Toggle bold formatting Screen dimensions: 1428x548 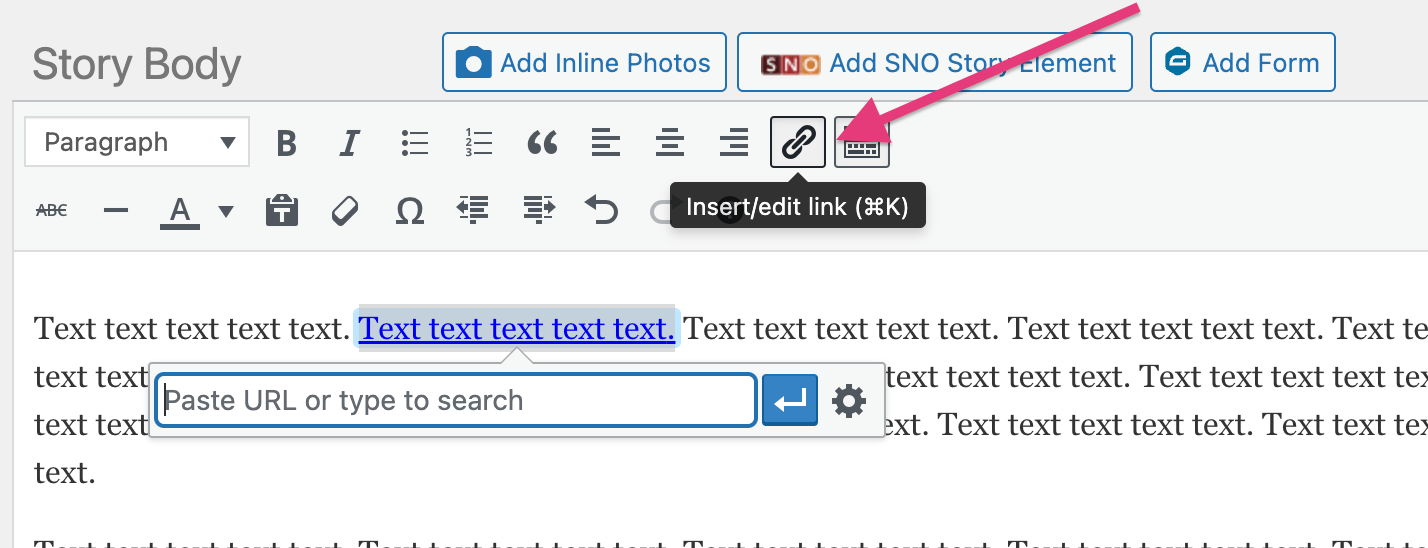(286, 143)
